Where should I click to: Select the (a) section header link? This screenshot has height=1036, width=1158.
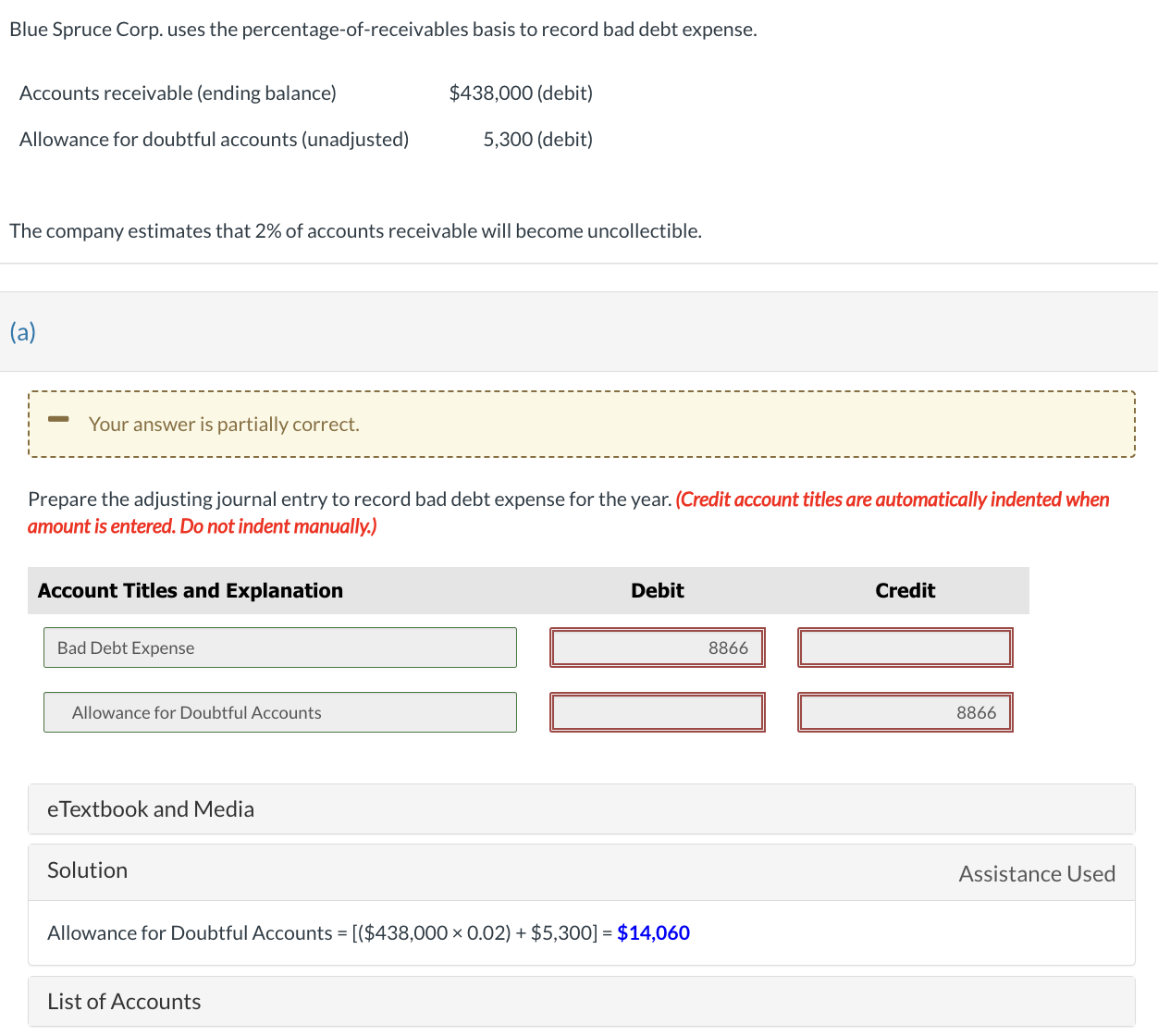(23, 331)
